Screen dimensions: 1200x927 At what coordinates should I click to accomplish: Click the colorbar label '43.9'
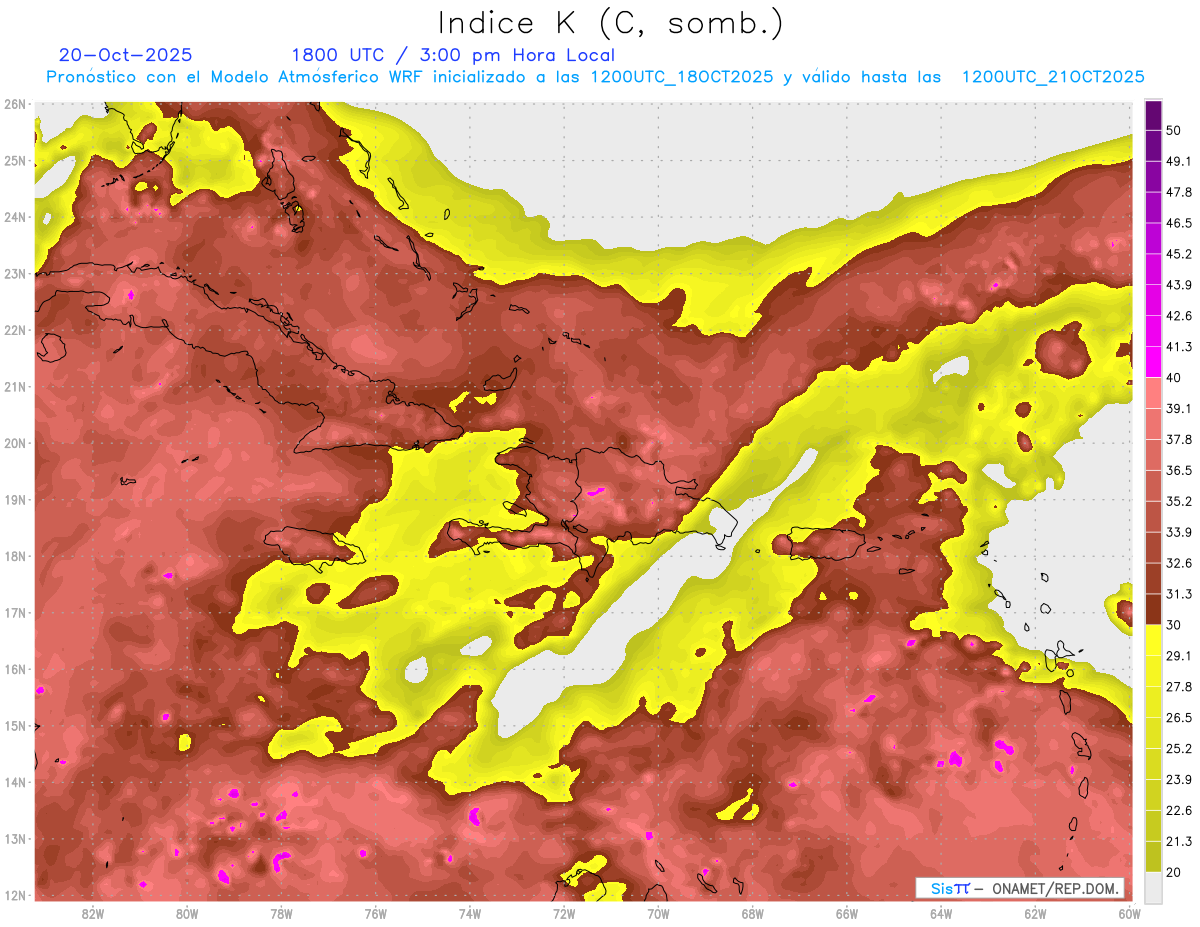click(x=1179, y=285)
